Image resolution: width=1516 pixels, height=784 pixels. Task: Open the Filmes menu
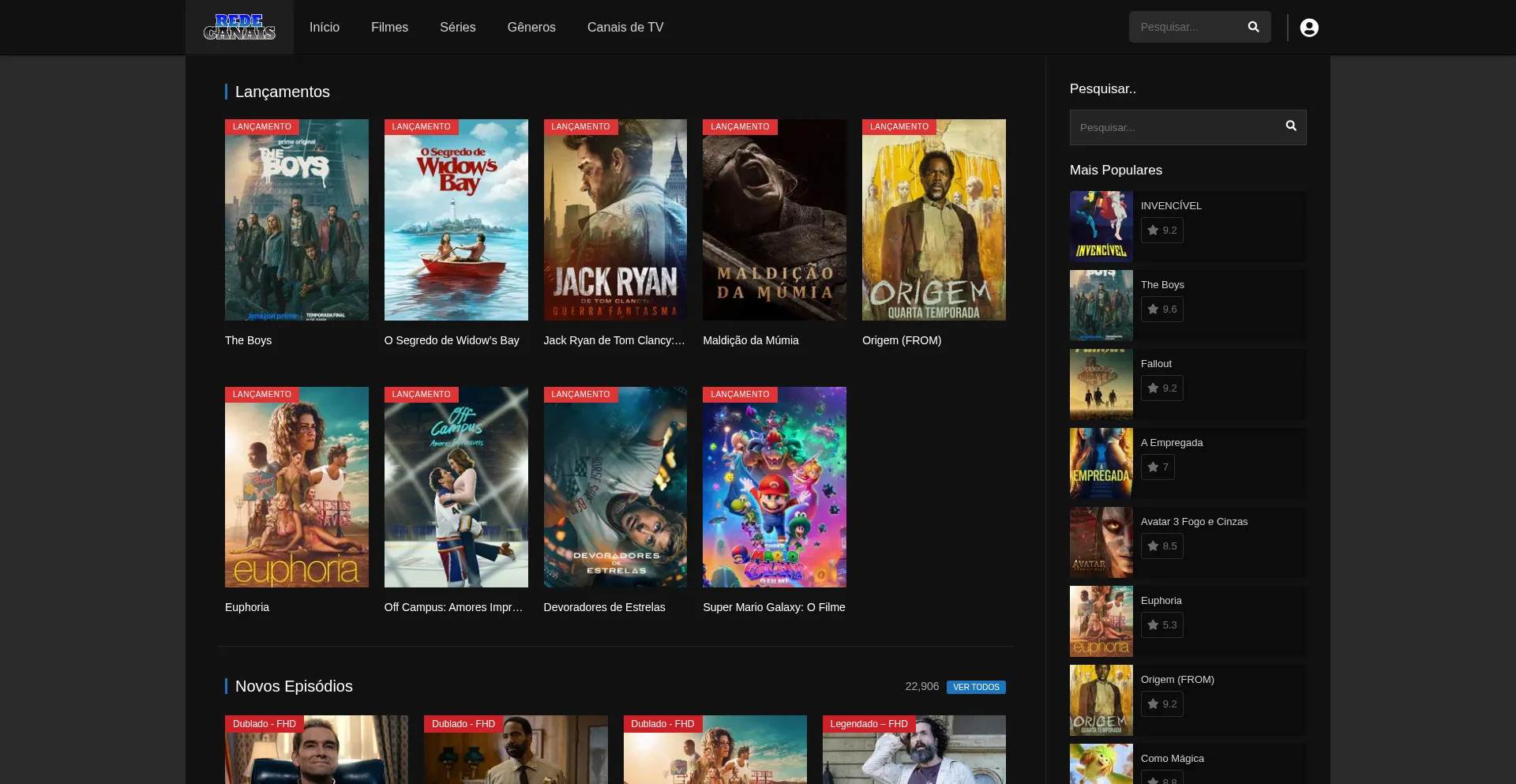pyautogui.click(x=390, y=27)
